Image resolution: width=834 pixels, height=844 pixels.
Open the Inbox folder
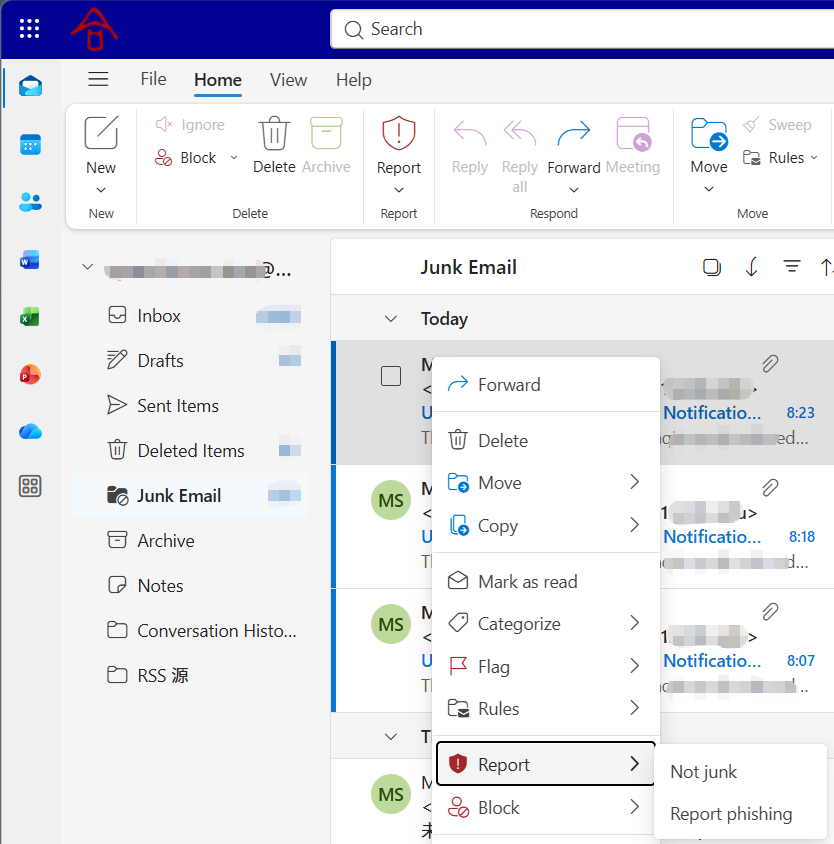(x=159, y=316)
